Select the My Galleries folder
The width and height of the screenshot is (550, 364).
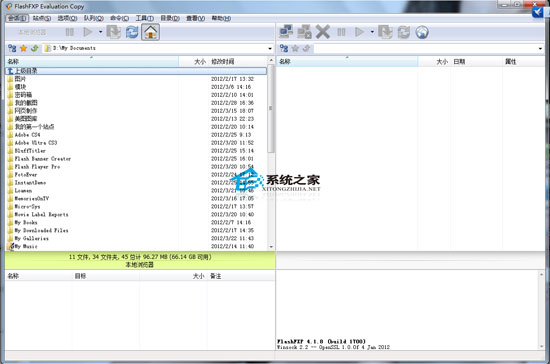pos(136,238)
